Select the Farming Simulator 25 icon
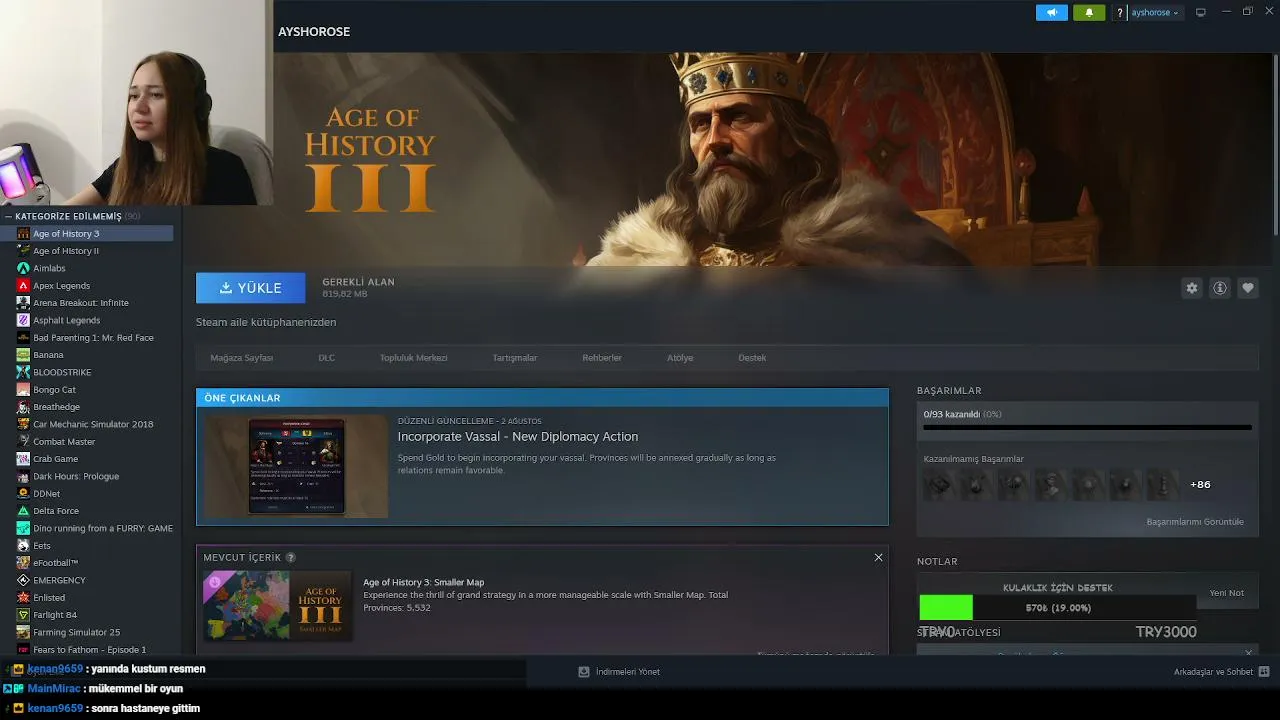 (23, 632)
